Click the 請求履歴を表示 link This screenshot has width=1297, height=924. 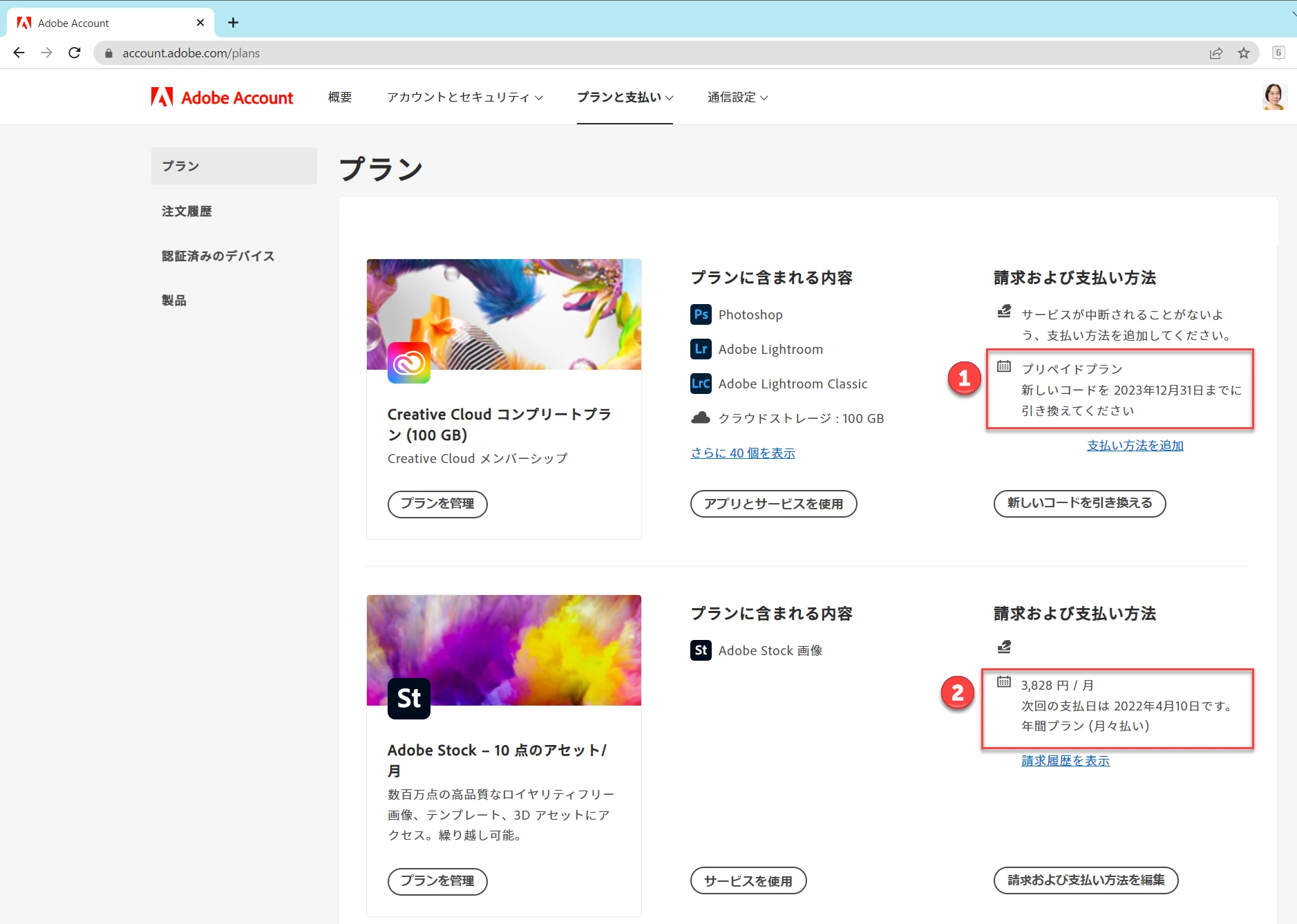[x=1066, y=761]
